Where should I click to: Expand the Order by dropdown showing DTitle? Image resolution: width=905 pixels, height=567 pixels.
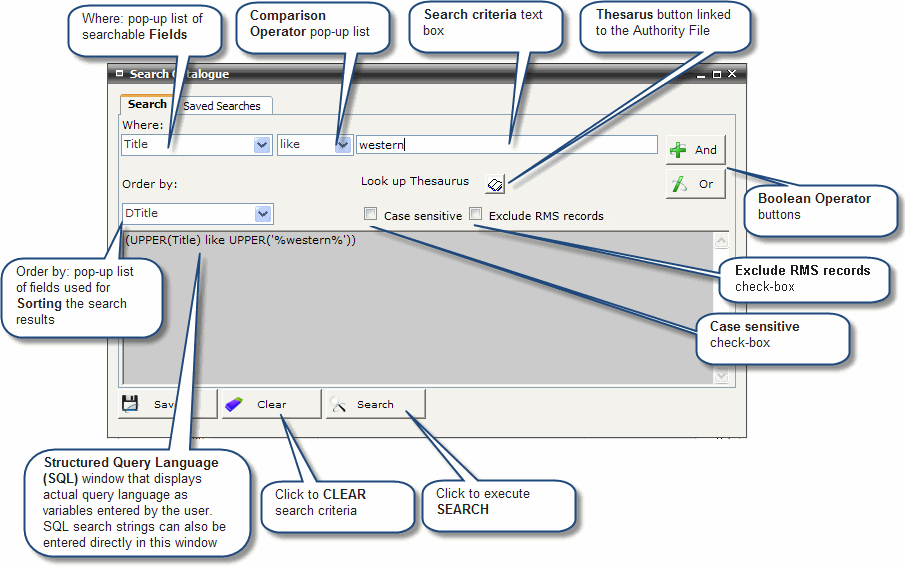[262, 213]
